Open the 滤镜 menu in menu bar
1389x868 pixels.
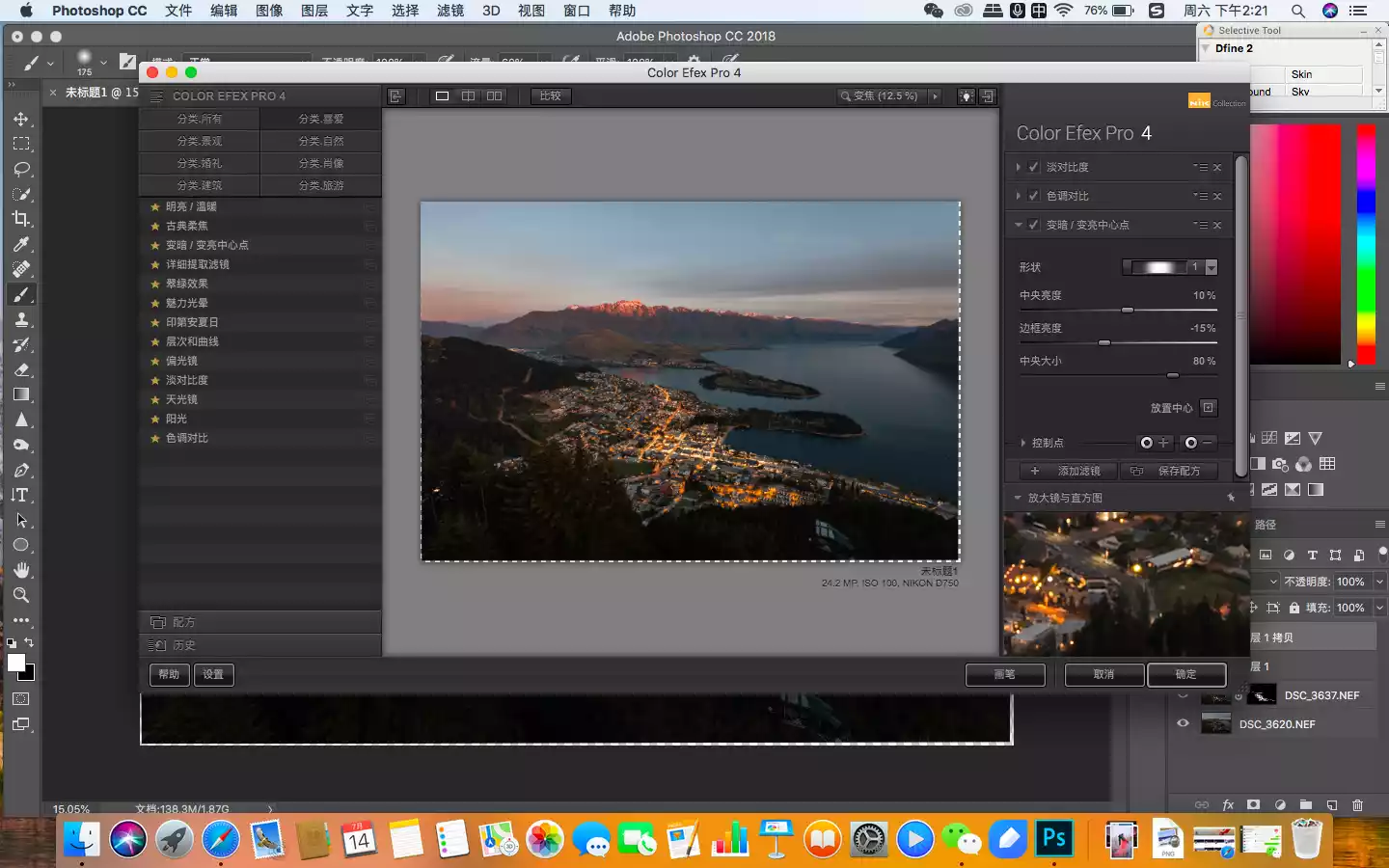coord(450,11)
